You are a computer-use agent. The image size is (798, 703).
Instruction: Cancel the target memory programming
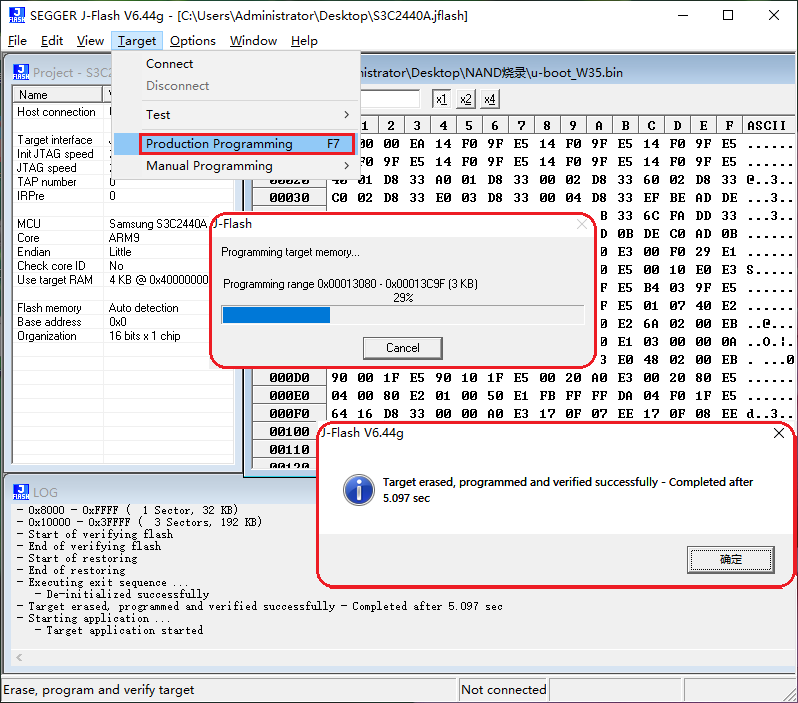pyautogui.click(x=403, y=348)
